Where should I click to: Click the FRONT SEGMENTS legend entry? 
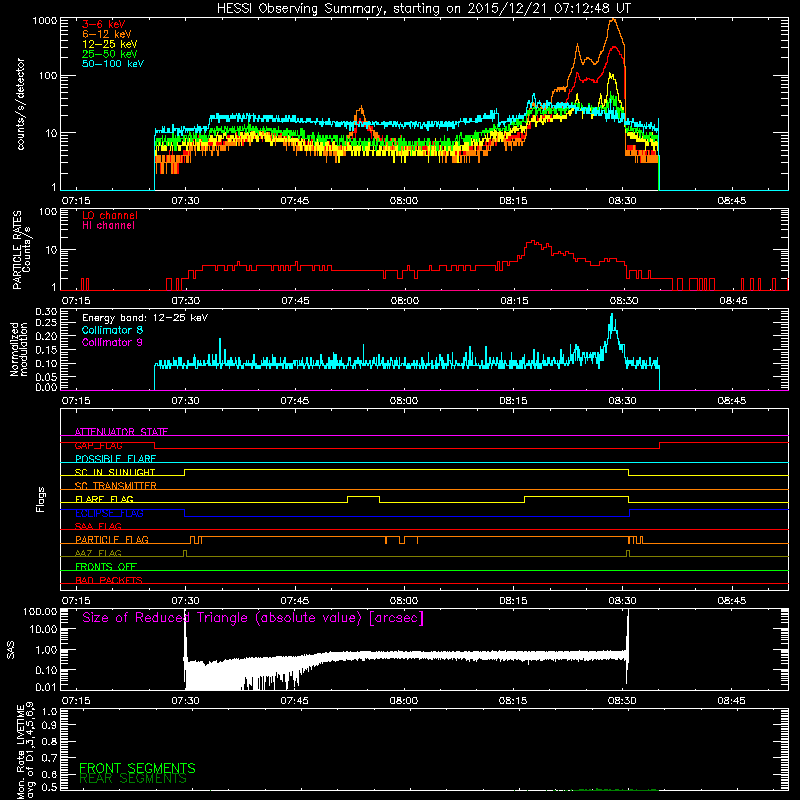pyautogui.click(x=137, y=768)
